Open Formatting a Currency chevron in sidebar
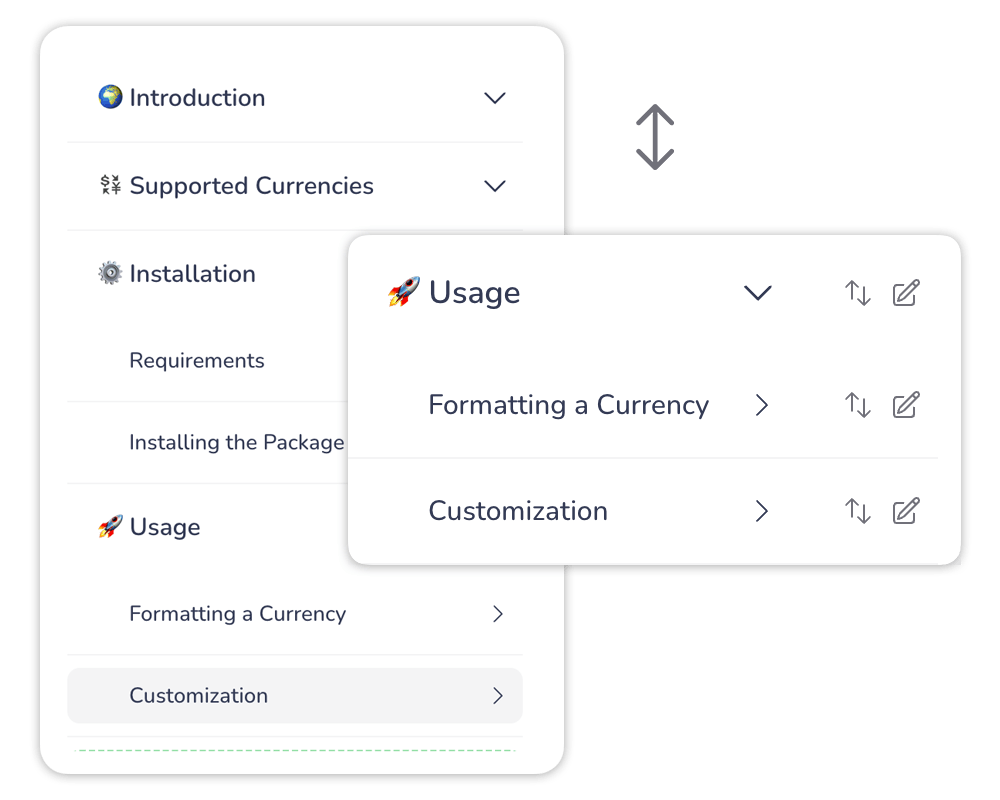This screenshot has height=800, width=1000. click(498, 614)
